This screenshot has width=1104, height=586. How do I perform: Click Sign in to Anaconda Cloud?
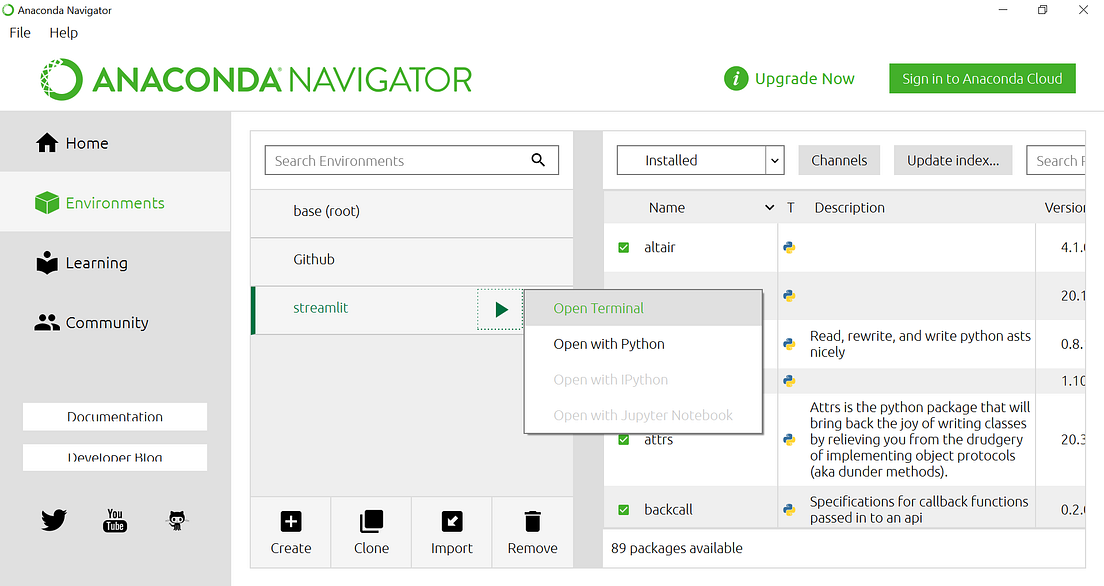click(x=982, y=78)
